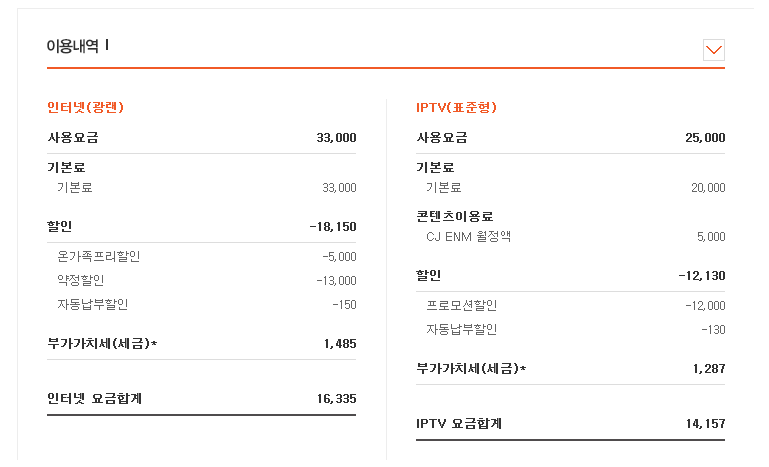Click the 콘텐츠이용료 label
This screenshot has width=769, height=467.
point(455,216)
